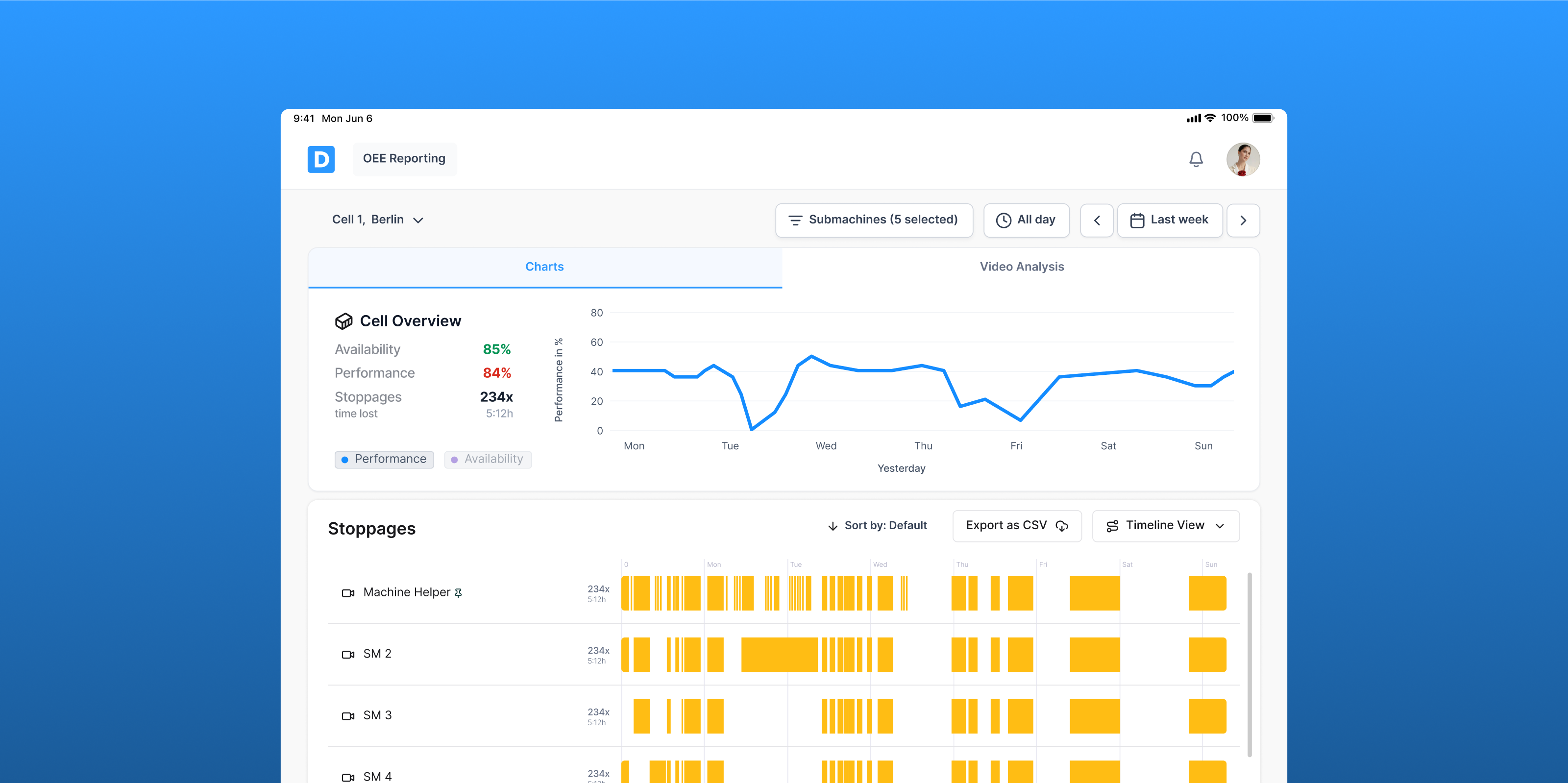Click the SM 2 234x count
1568x783 pixels.
click(x=598, y=650)
